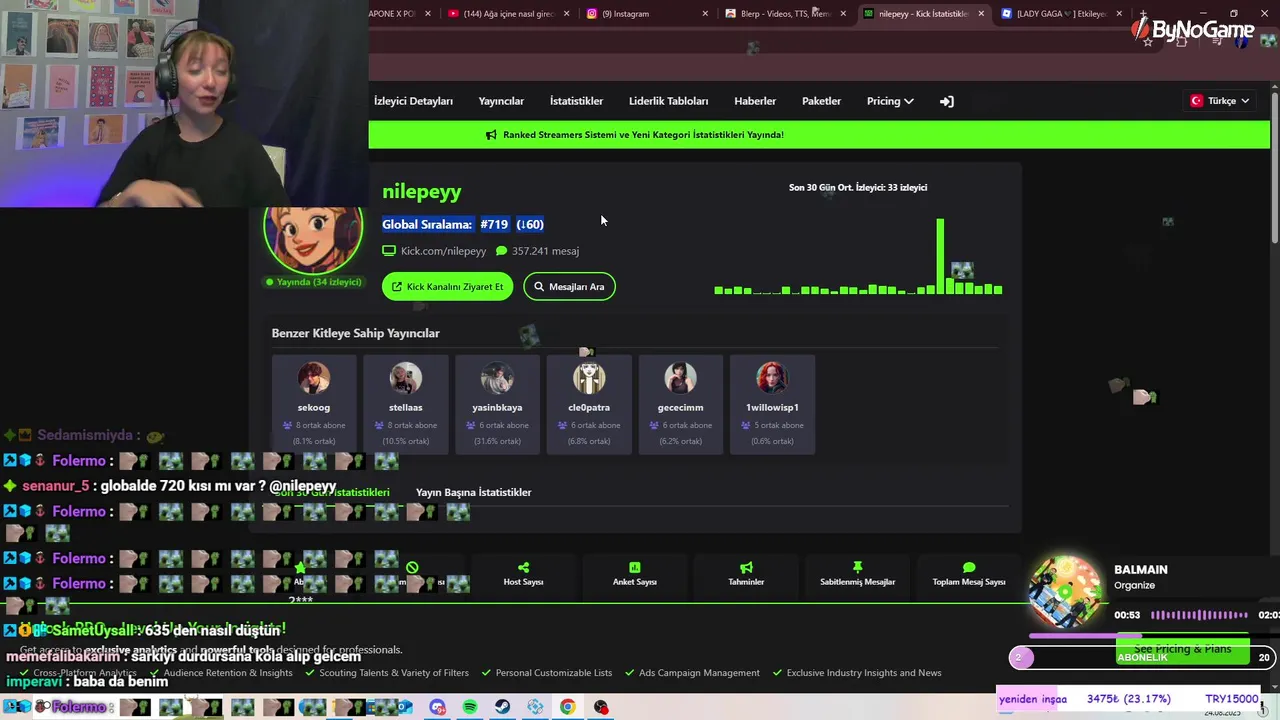Viewport: 1280px width, 720px height.
Task: Click the login arrow icon in navbar
Action: point(946,101)
